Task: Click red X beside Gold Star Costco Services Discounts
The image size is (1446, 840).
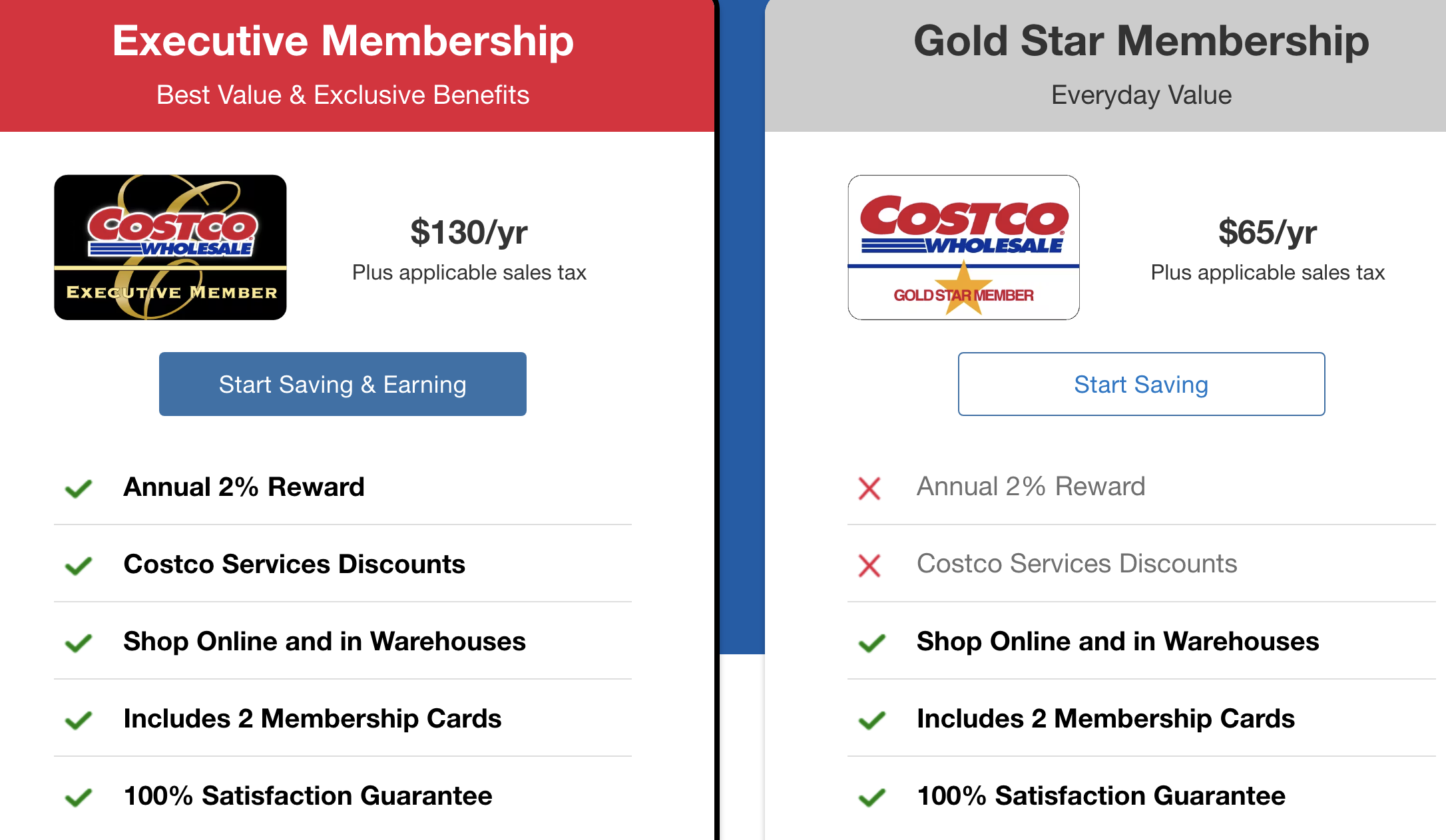Action: click(869, 566)
